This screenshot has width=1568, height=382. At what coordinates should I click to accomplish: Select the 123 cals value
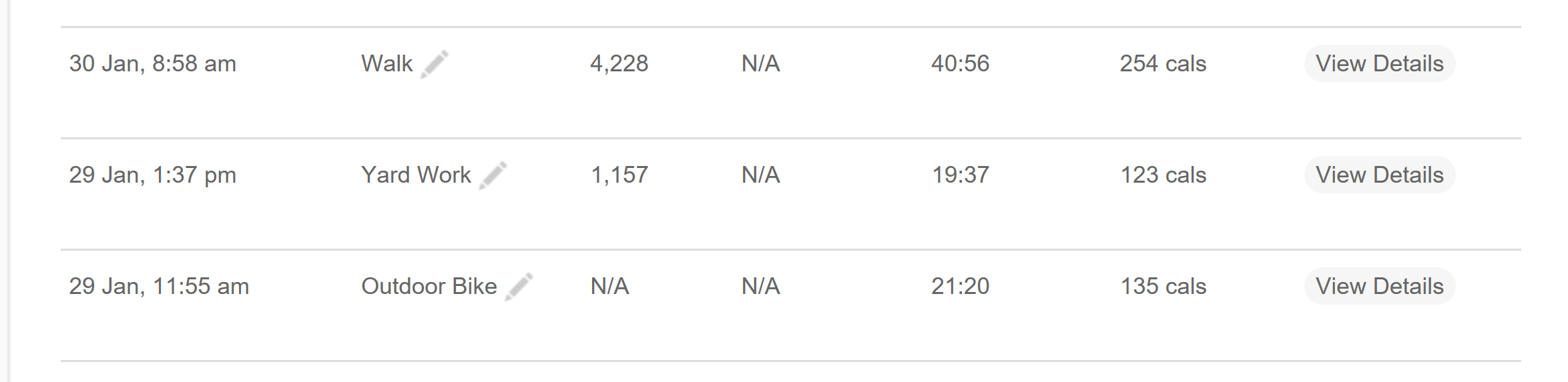(x=1163, y=175)
